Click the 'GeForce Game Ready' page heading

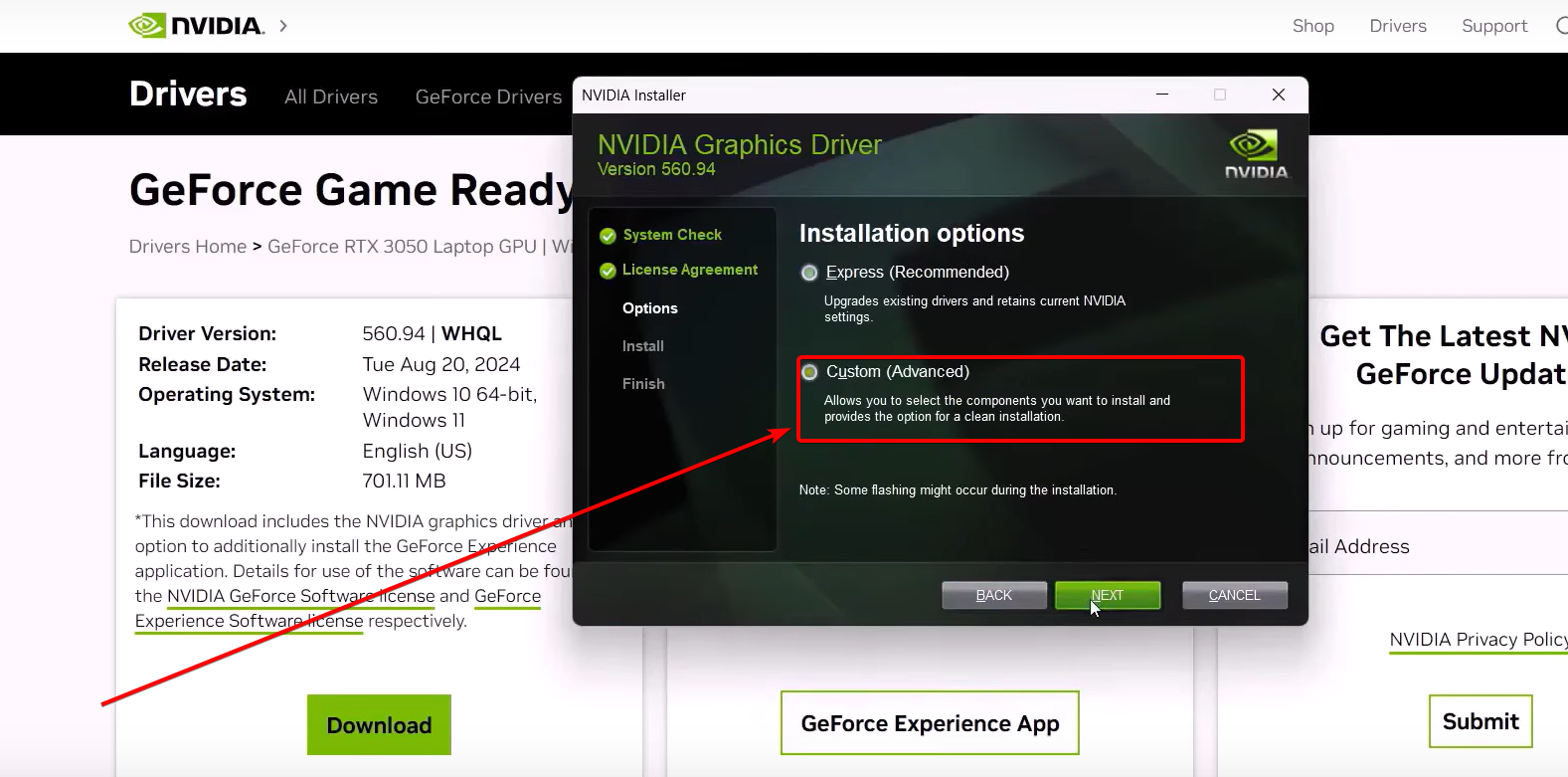pyautogui.click(x=351, y=189)
